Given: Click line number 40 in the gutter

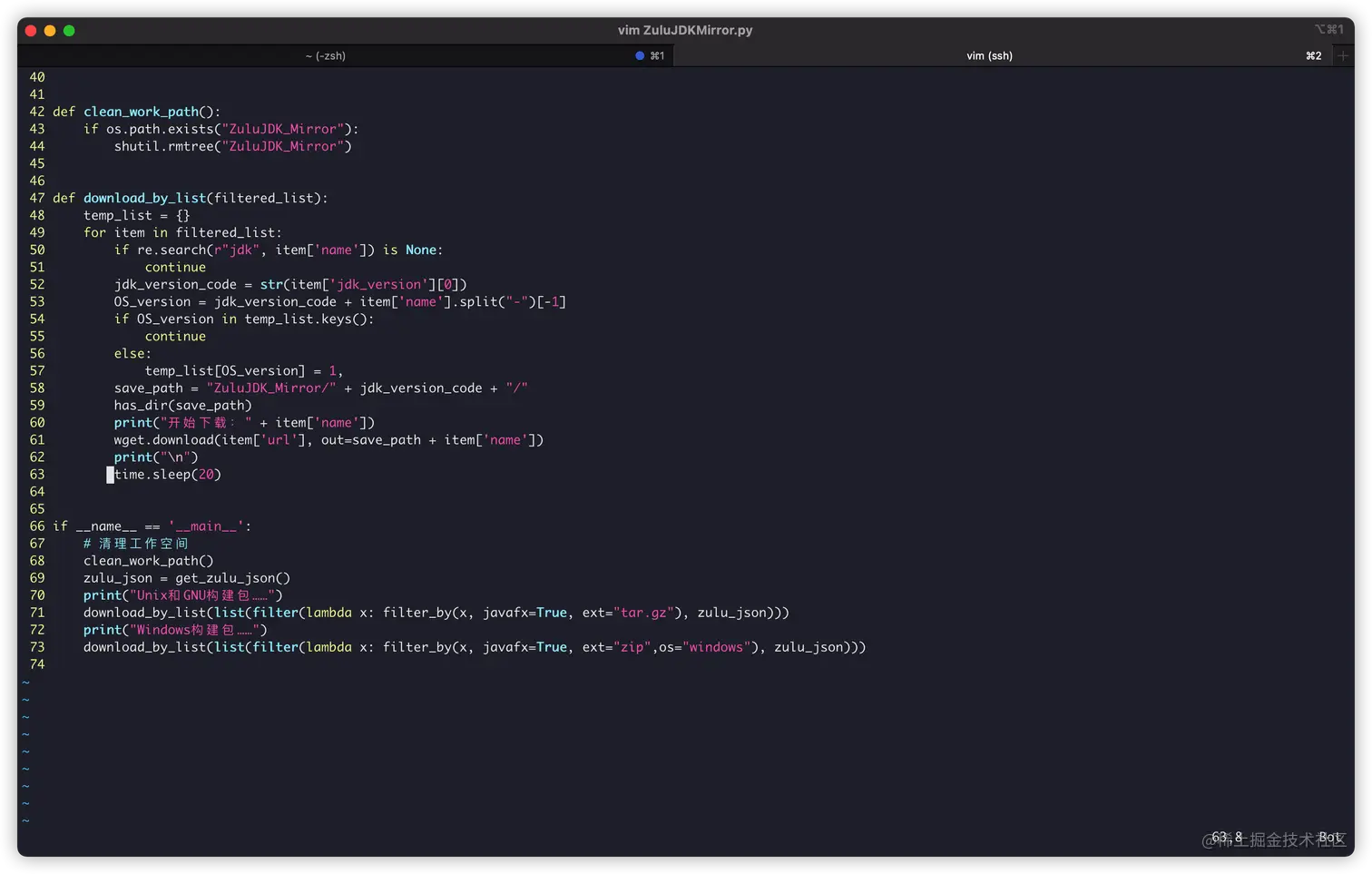Looking at the screenshot, I should pyautogui.click(x=37, y=77).
